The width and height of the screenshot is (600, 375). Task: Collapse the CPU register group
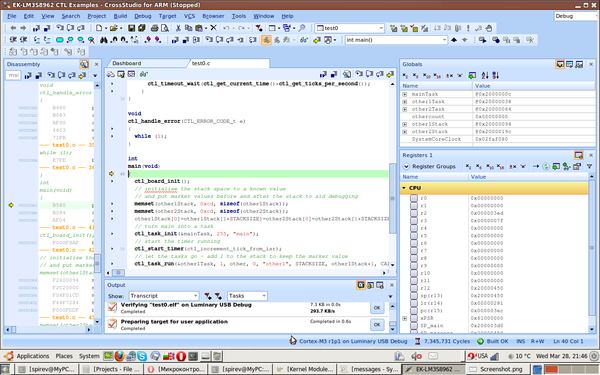tap(404, 188)
